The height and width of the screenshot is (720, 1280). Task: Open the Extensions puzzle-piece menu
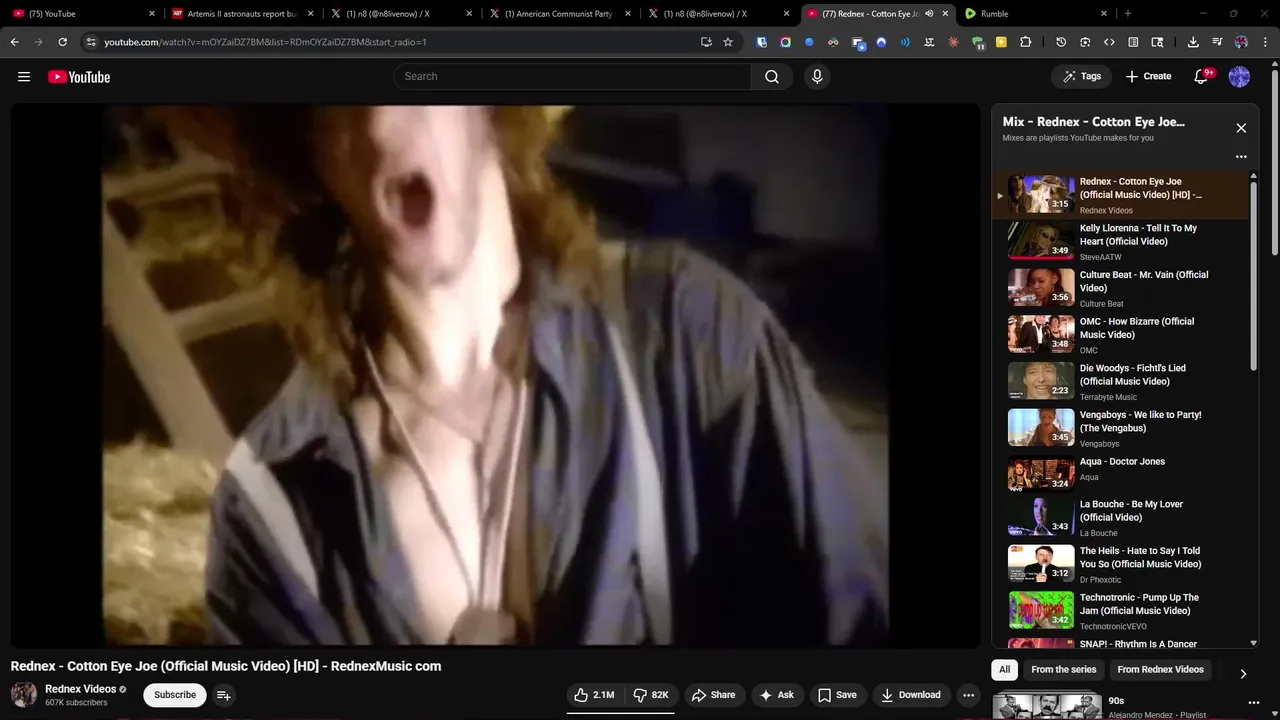point(1025,42)
